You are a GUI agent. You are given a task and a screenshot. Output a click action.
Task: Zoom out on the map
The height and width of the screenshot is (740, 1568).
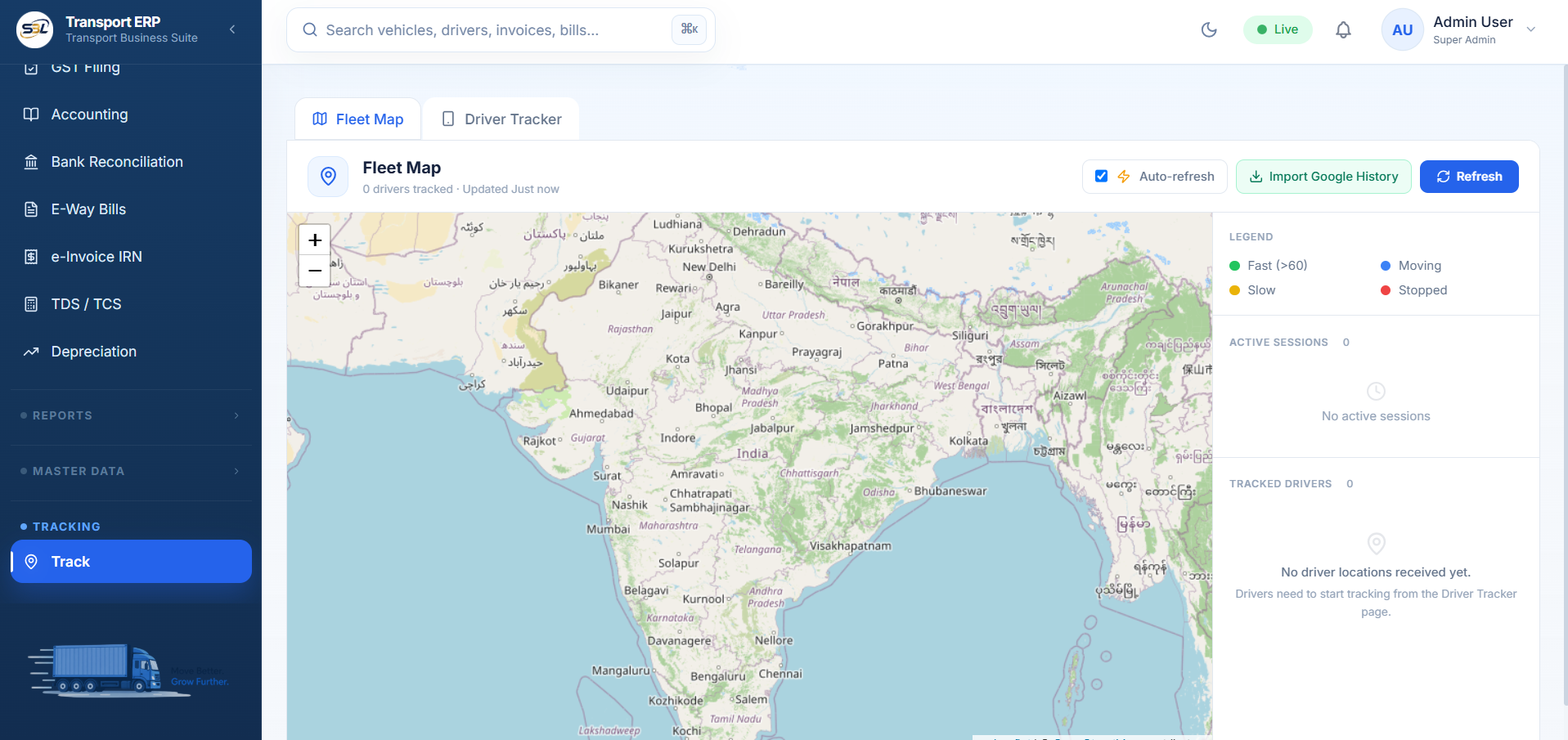315,271
